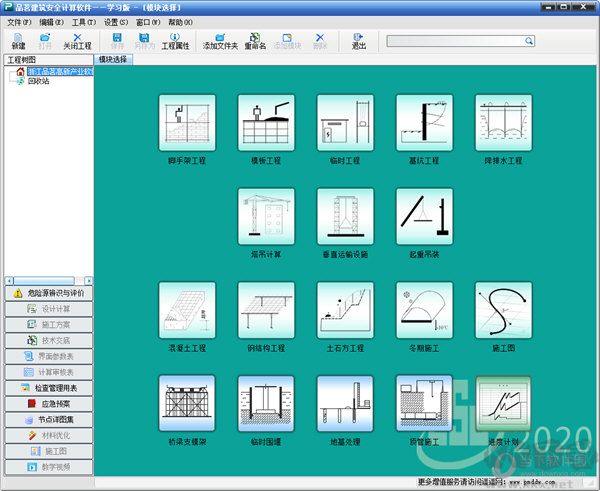Click the 添加模块 add module toolbar icon
Screen dimensions: 600x491
tap(287, 41)
